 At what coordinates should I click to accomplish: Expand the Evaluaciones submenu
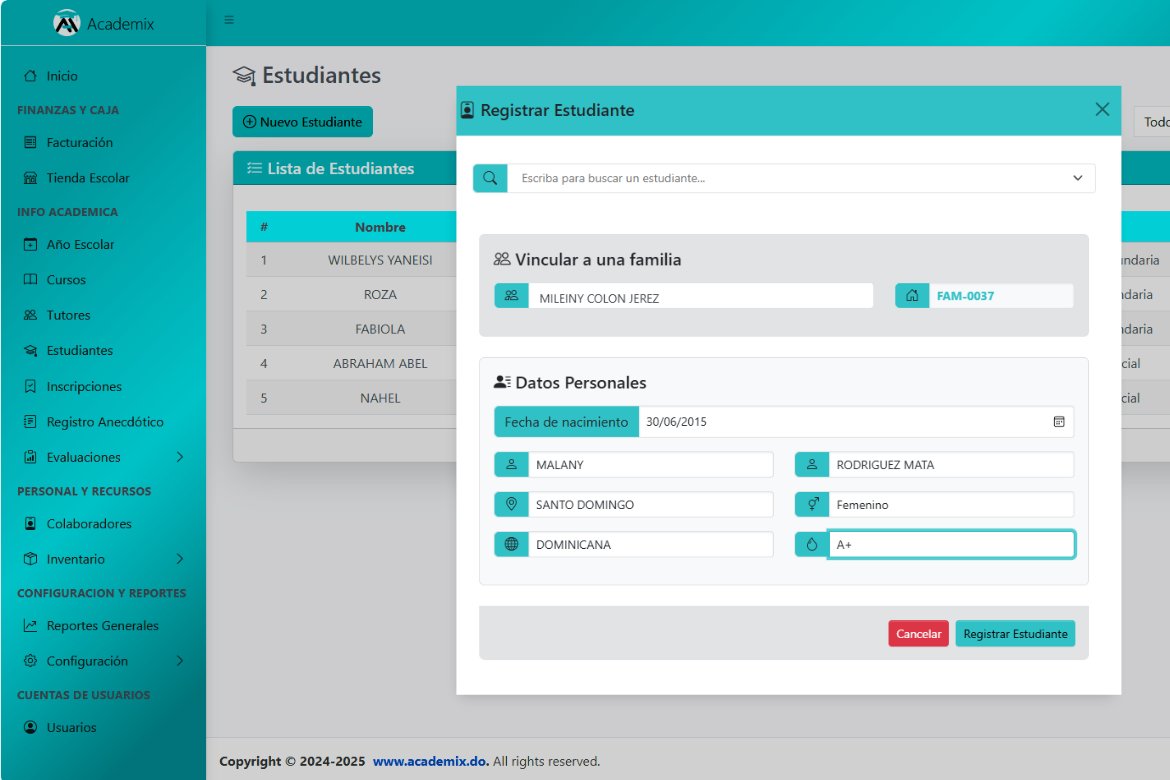(180, 457)
